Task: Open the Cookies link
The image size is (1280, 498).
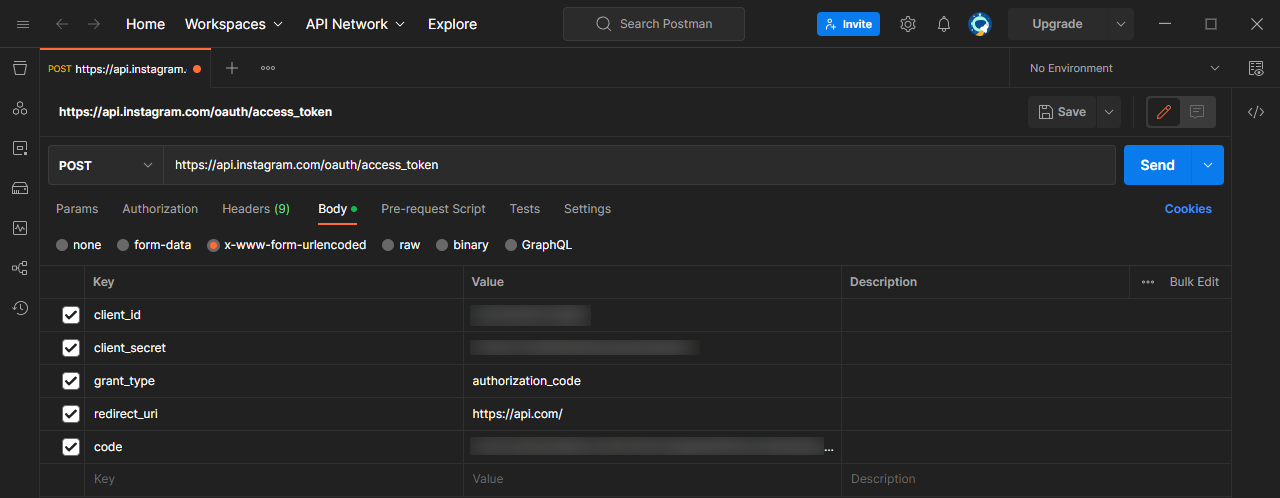Action: coord(1188,209)
